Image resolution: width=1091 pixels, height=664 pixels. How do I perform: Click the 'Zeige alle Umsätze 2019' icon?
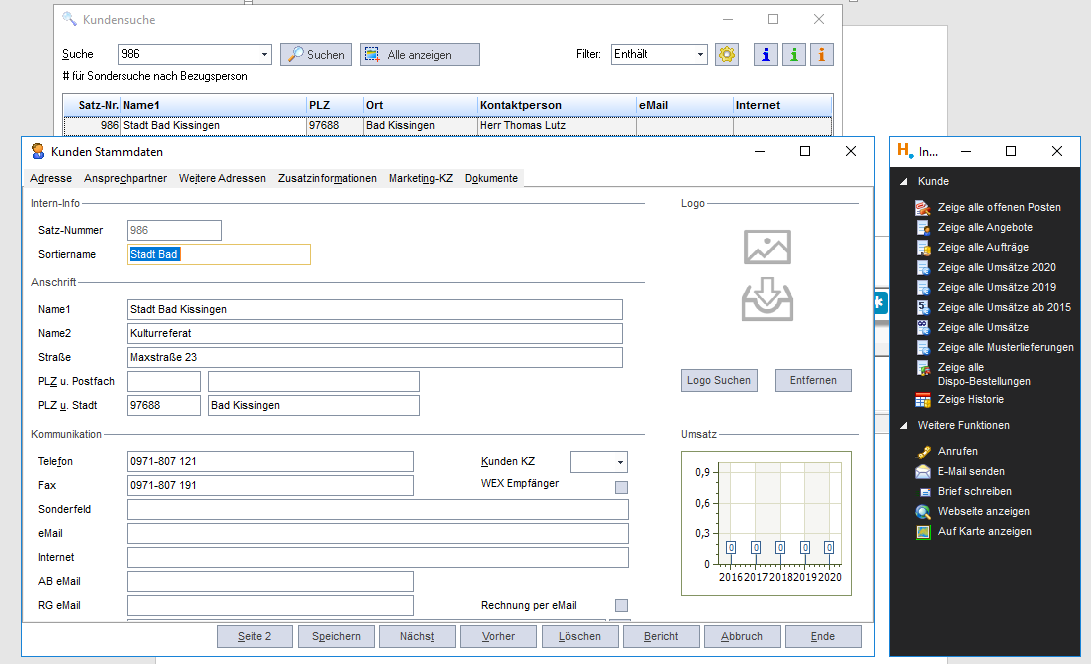coord(923,287)
